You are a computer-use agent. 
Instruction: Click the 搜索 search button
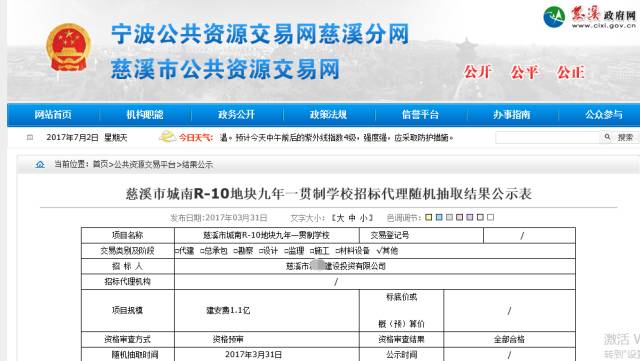coord(625,137)
